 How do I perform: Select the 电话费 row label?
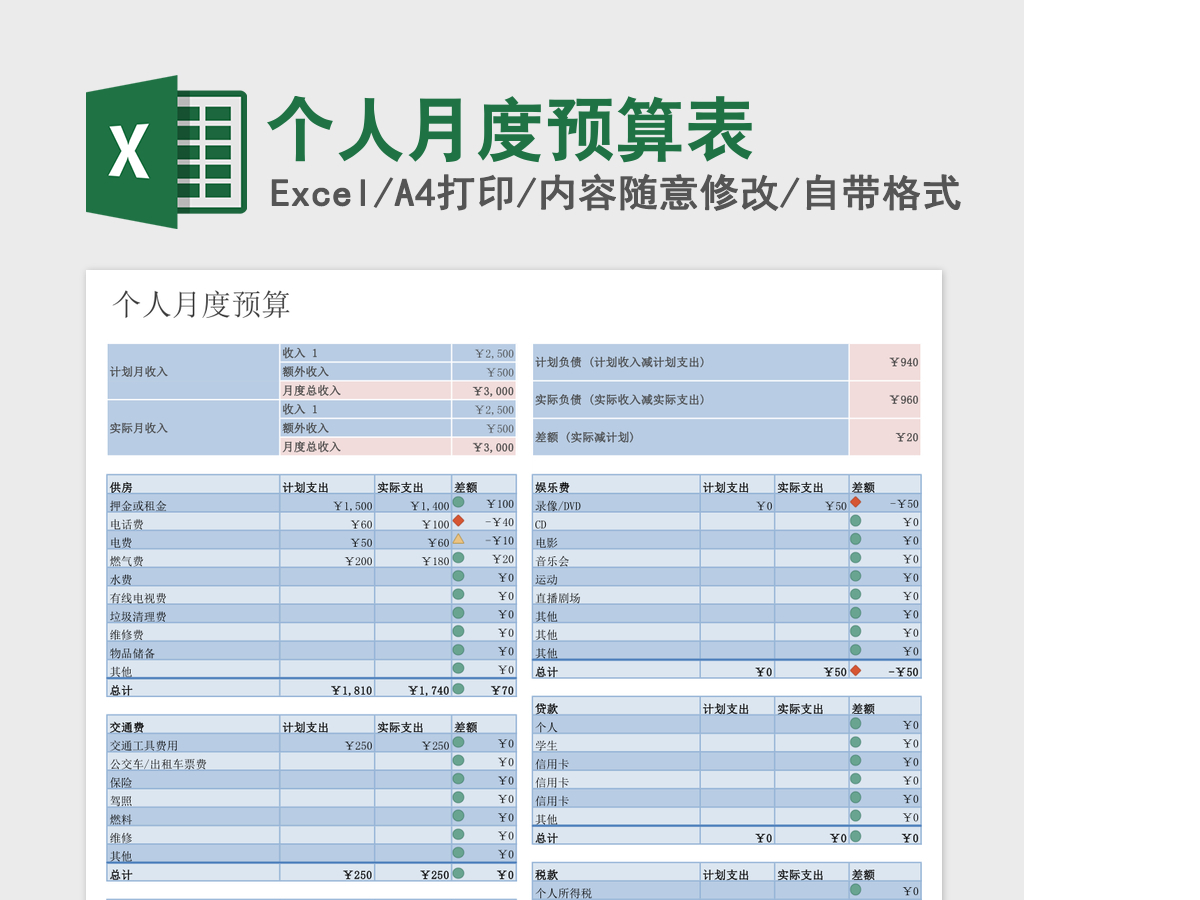coord(193,522)
